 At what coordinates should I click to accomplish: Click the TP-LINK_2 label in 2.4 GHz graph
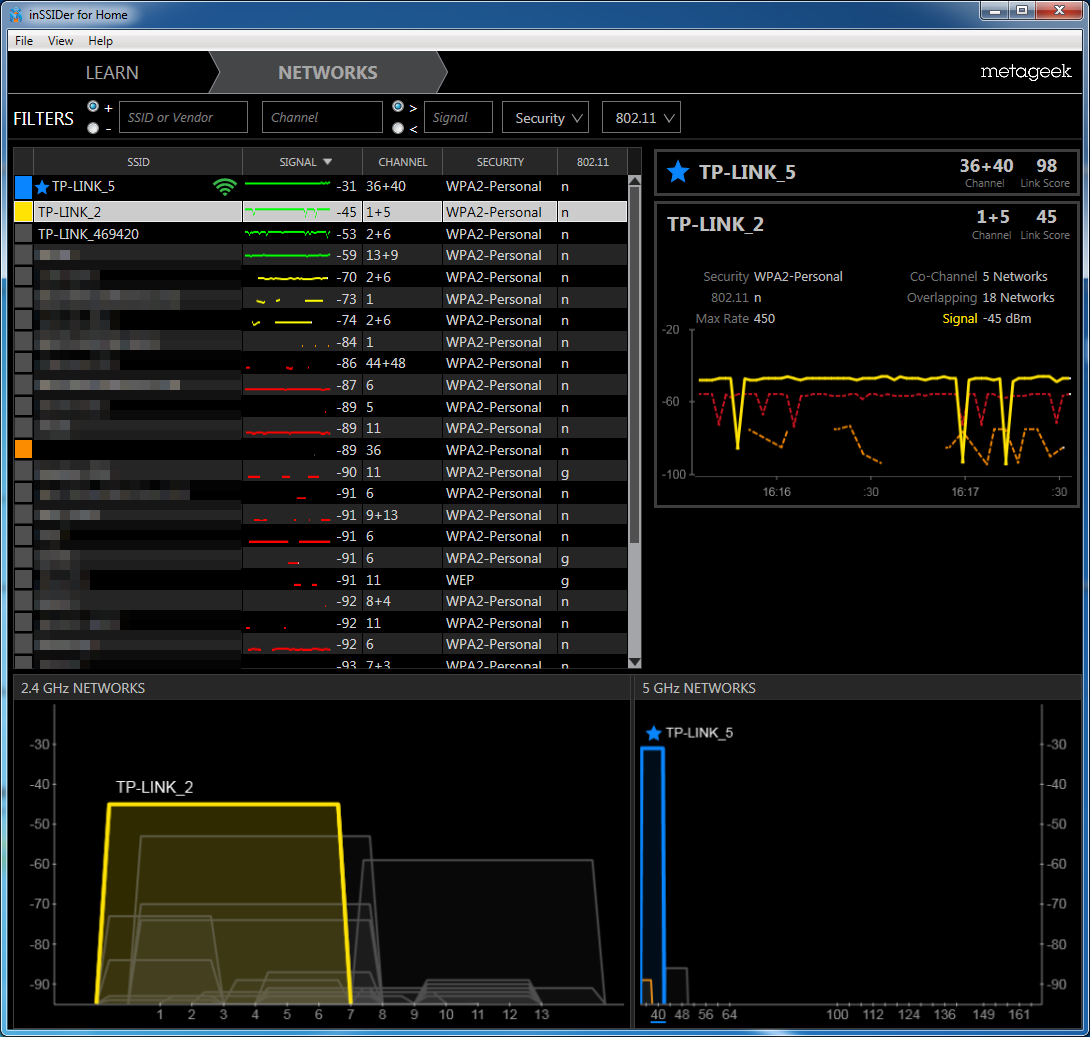154,787
